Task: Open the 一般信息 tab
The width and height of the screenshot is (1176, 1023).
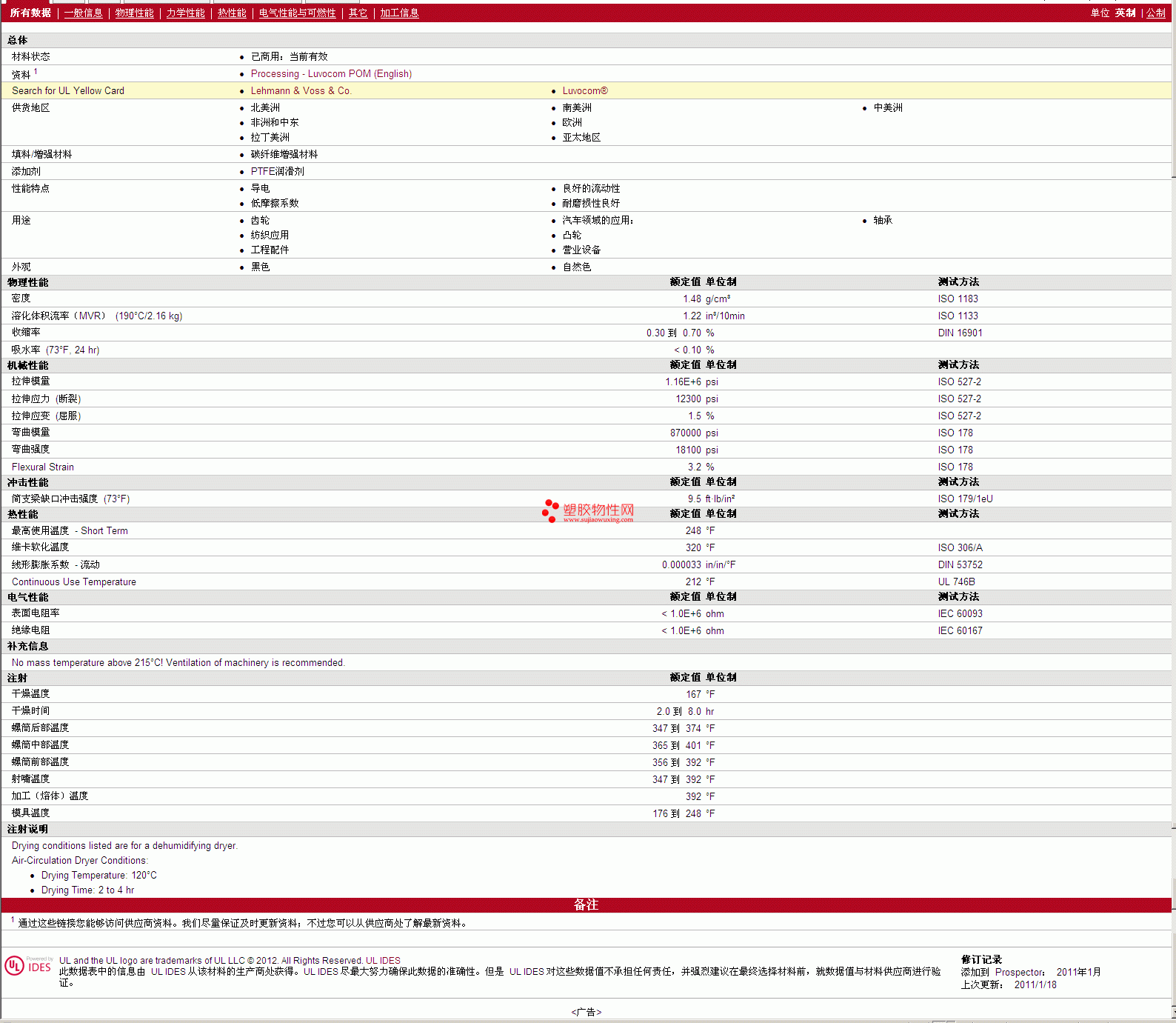Action: pyautogui.click(x=83, y=13)
